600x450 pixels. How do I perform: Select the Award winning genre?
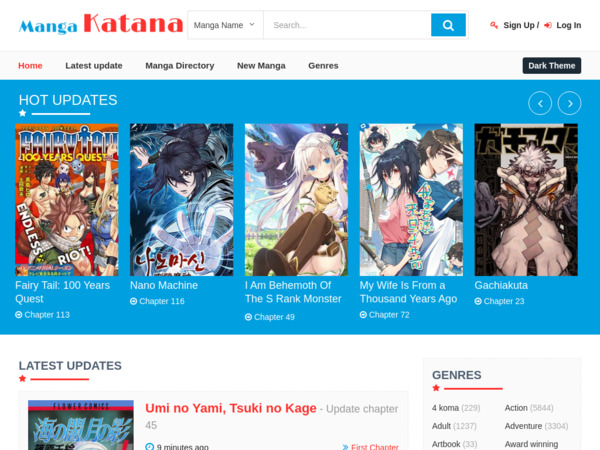coord(531,444)
